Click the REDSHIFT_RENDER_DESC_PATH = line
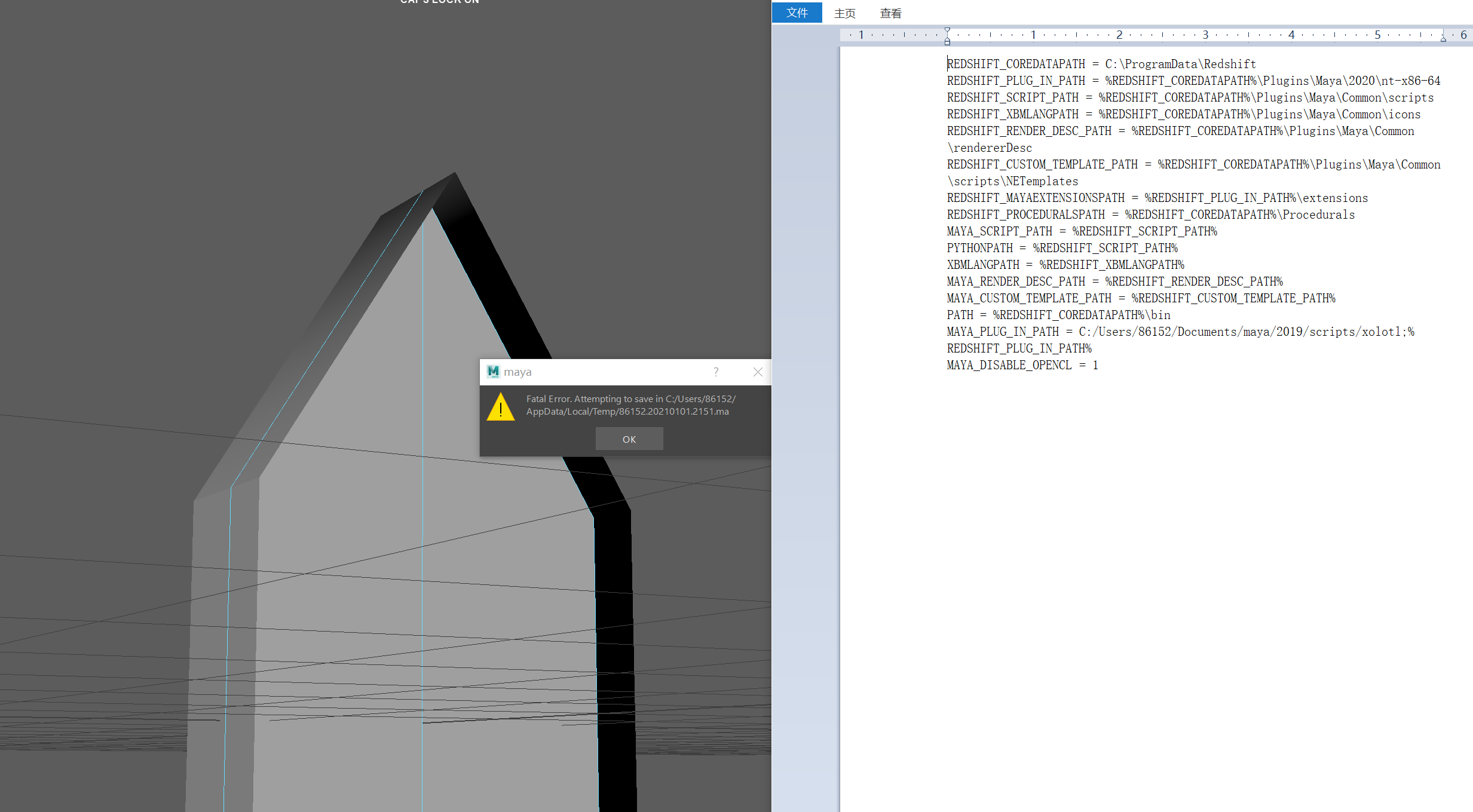 [x=1181, y=131]
